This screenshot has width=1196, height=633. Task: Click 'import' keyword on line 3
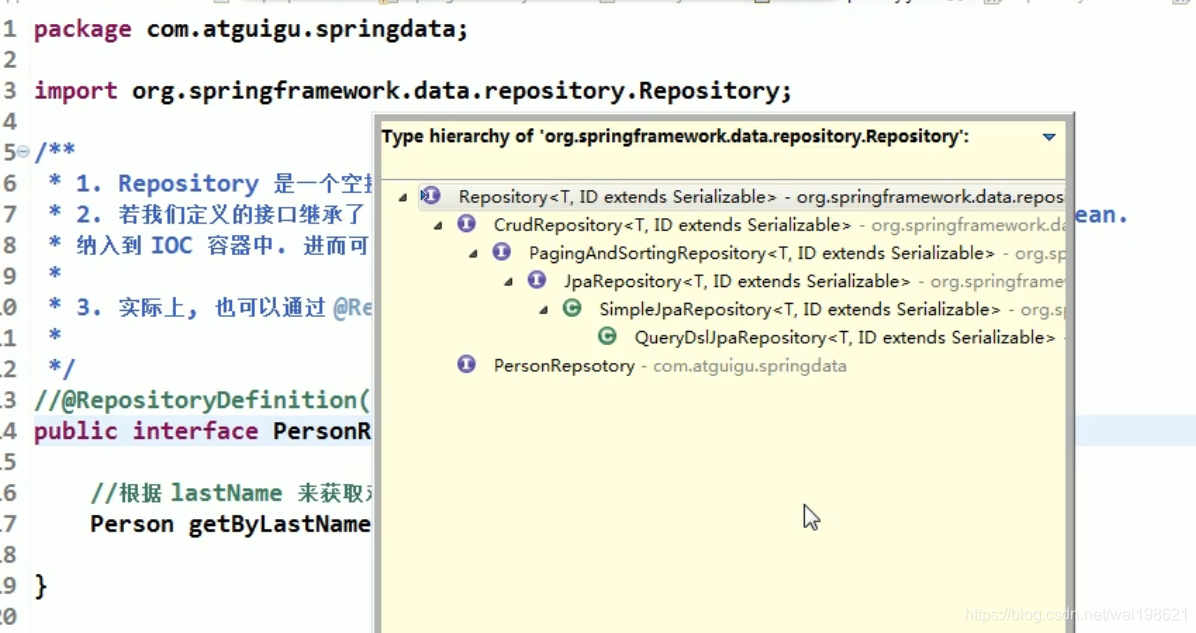click(76, 92)
